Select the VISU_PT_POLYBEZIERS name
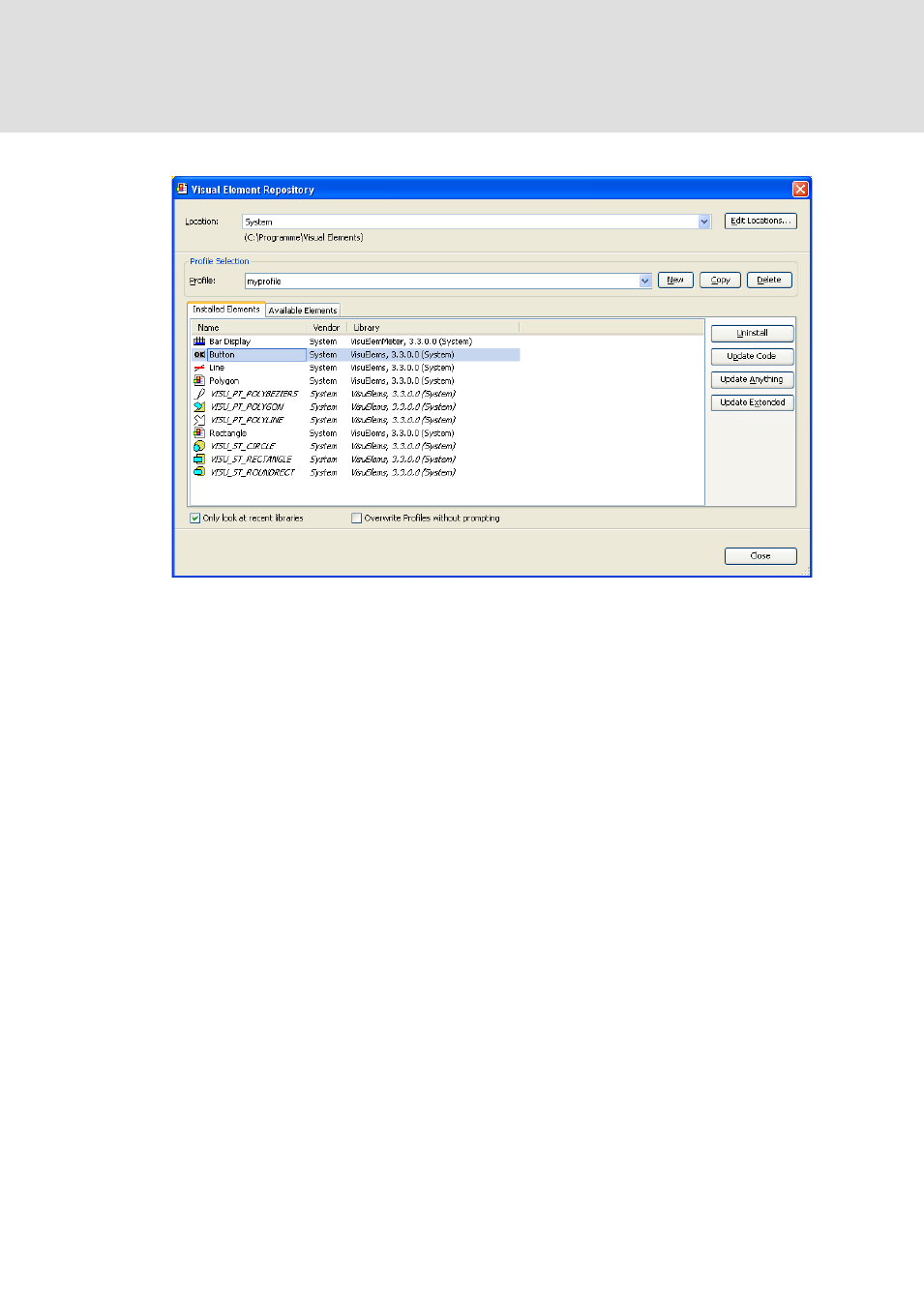Viewport: 924px width, 1306px height. [x=254, y=394]
